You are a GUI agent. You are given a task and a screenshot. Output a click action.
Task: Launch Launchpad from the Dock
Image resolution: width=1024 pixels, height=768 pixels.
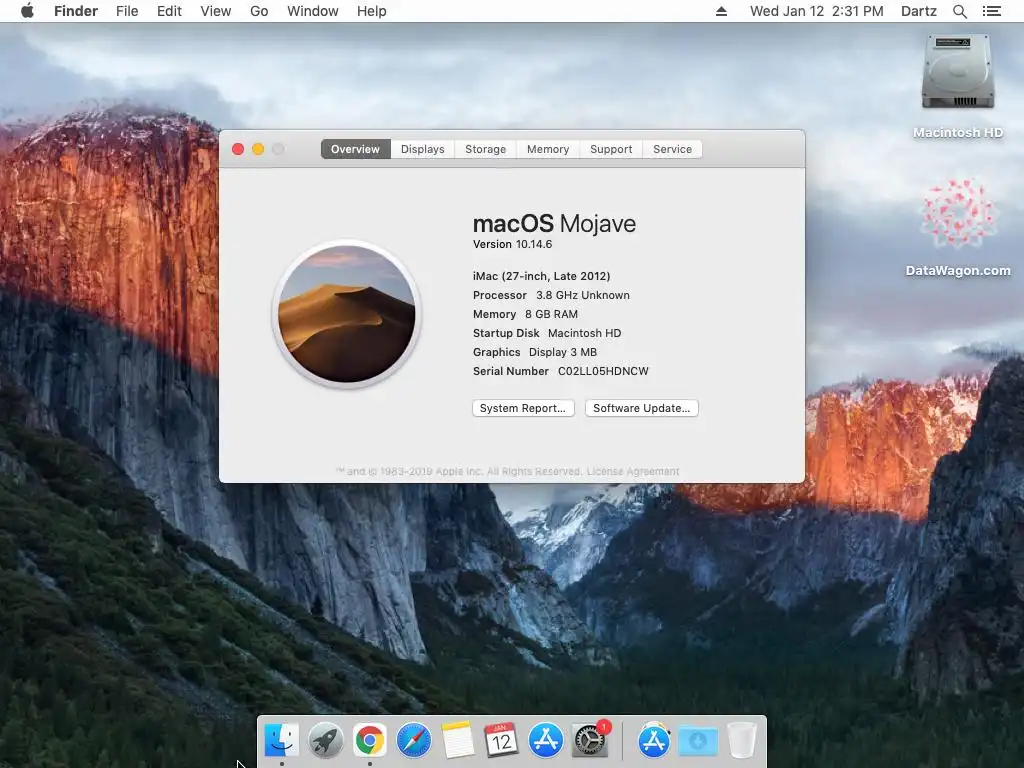click(325, 740)
